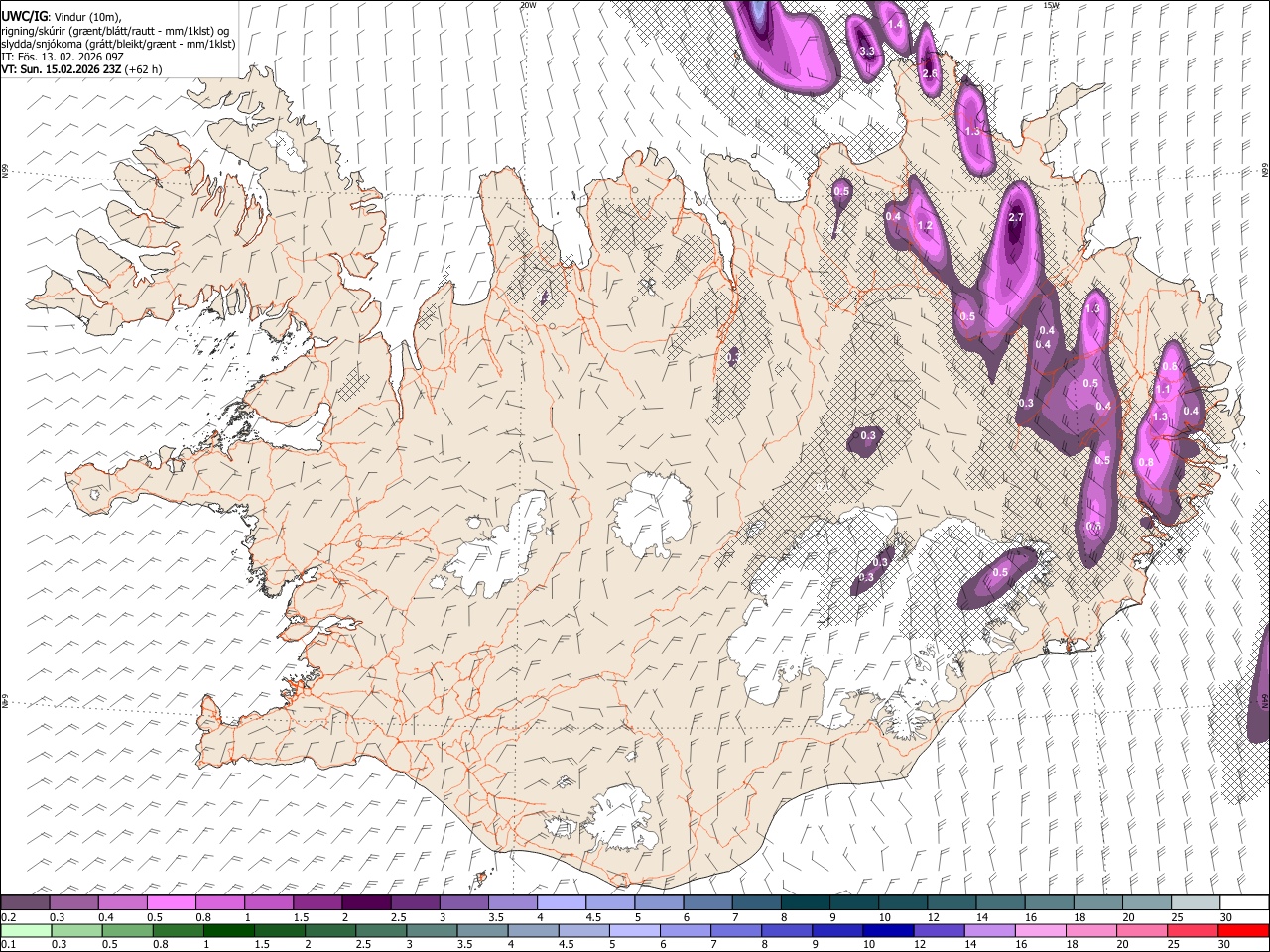Image resolution: width=1270 pixels, height=952 pixels.
Task: Click the 1.2 precipitation value in northeast Iceland
Action: pyautogui.click(x=925, y=225)
